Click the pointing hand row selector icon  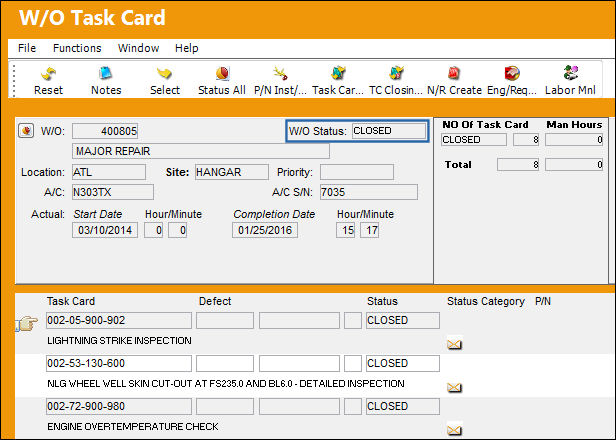pos(27,323)
